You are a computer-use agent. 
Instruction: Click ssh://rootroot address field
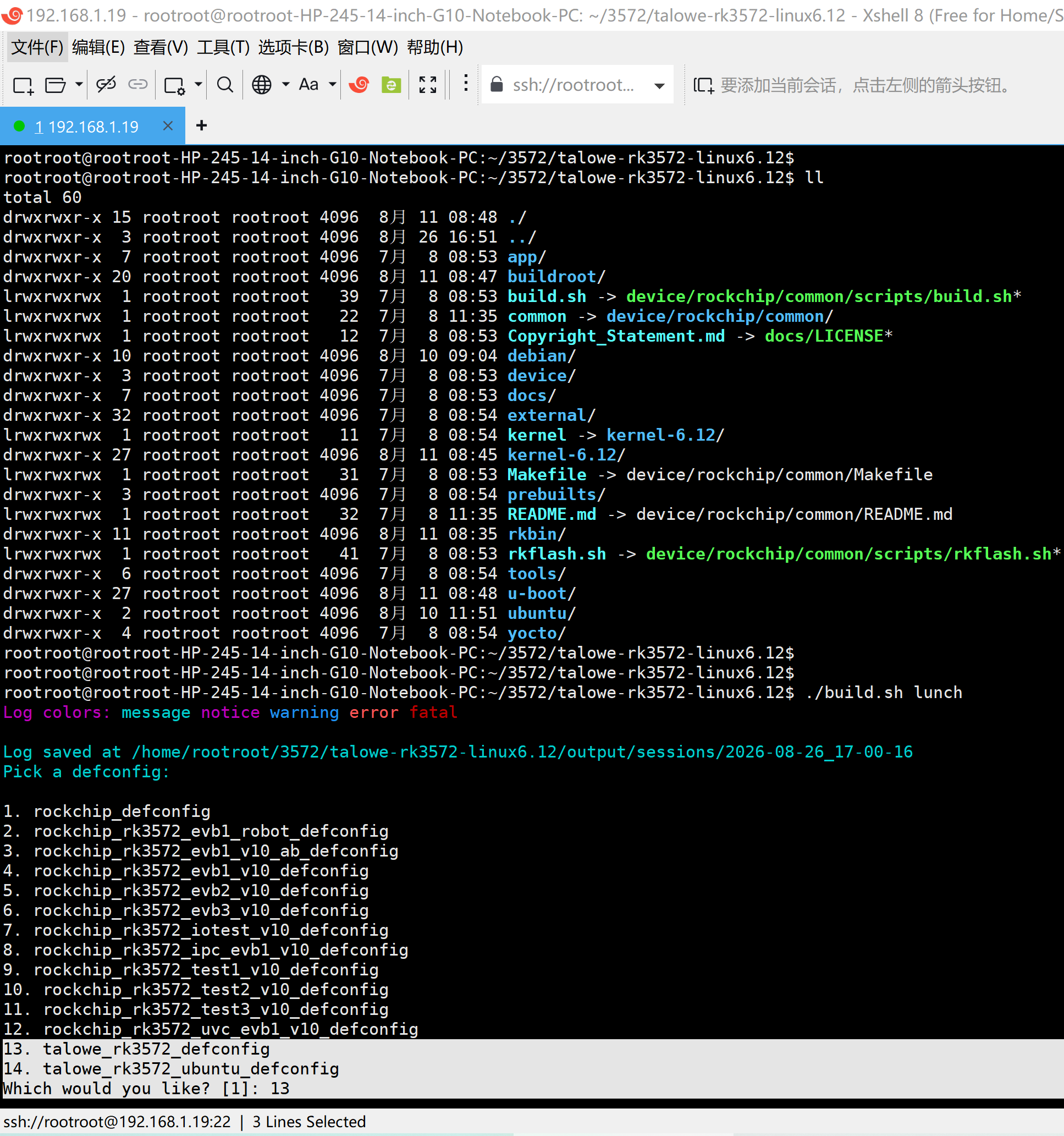[574, 85]
